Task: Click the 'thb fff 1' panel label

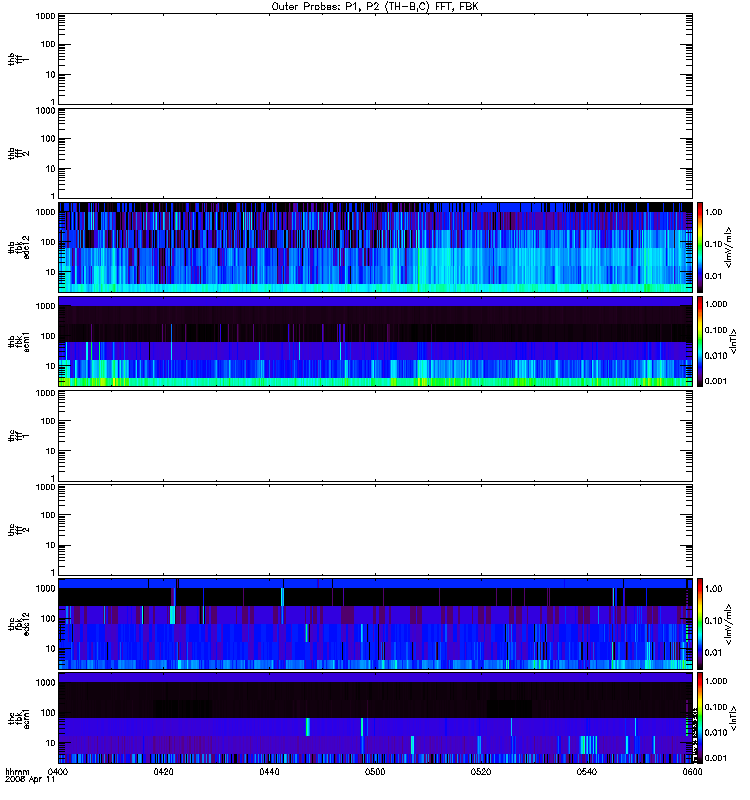Action: coord(18,59)
